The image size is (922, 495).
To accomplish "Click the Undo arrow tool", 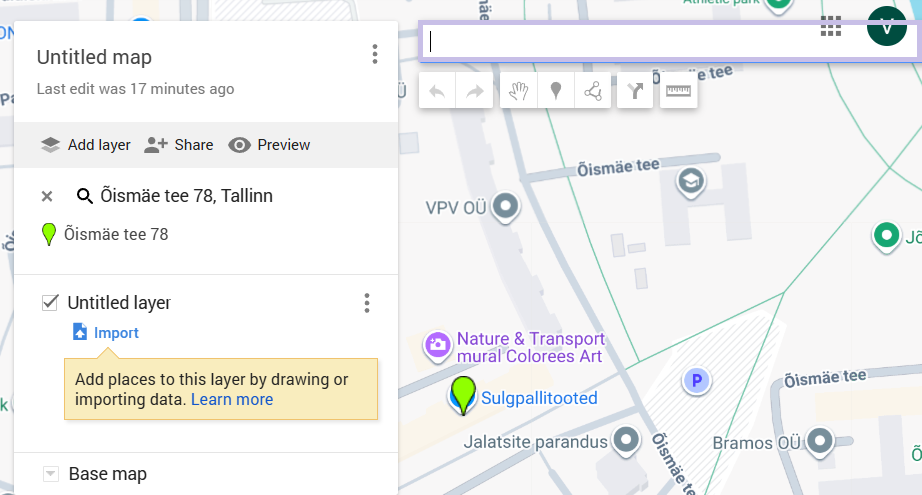I will [x=437, y=92].
